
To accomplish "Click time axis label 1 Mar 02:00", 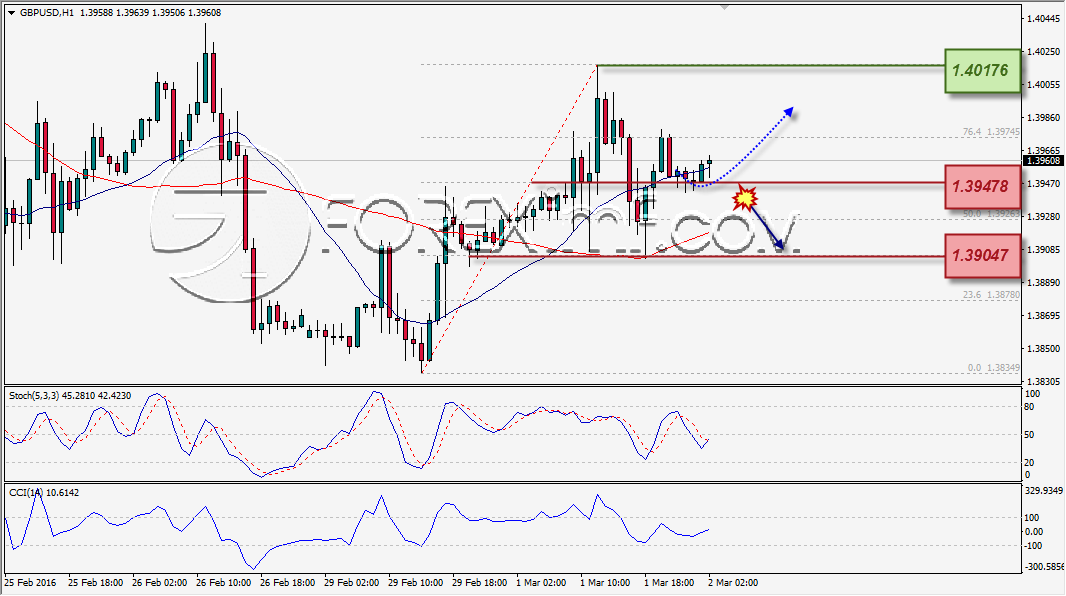I will tap(541, 583).
